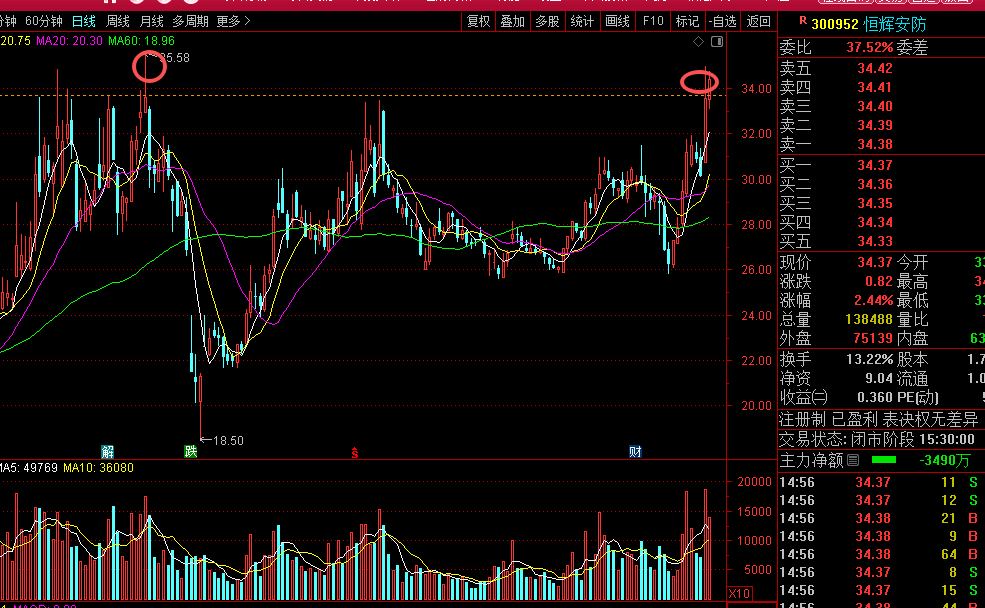This screenshot has width=985, height=608.
Task: Click the 返回 back button
Action: coord(758,21)
